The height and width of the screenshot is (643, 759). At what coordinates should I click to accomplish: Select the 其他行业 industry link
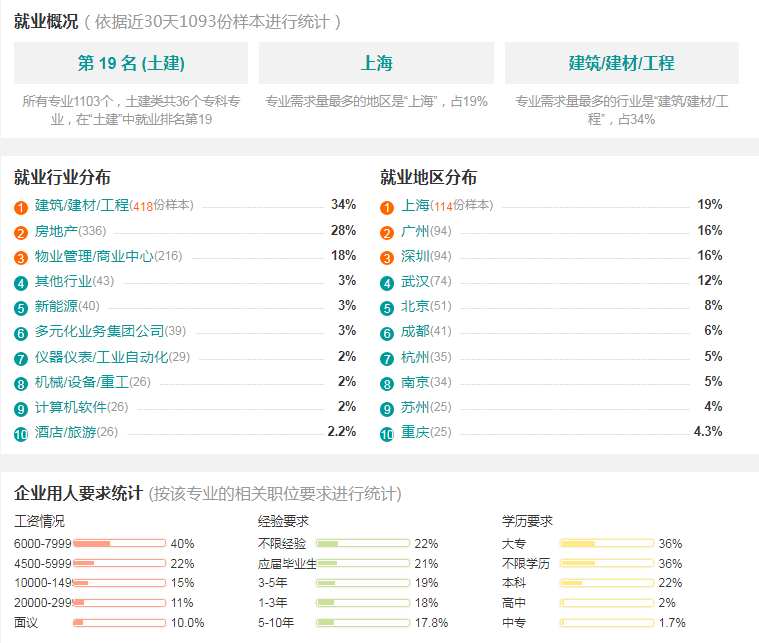(x=63, y=281)
